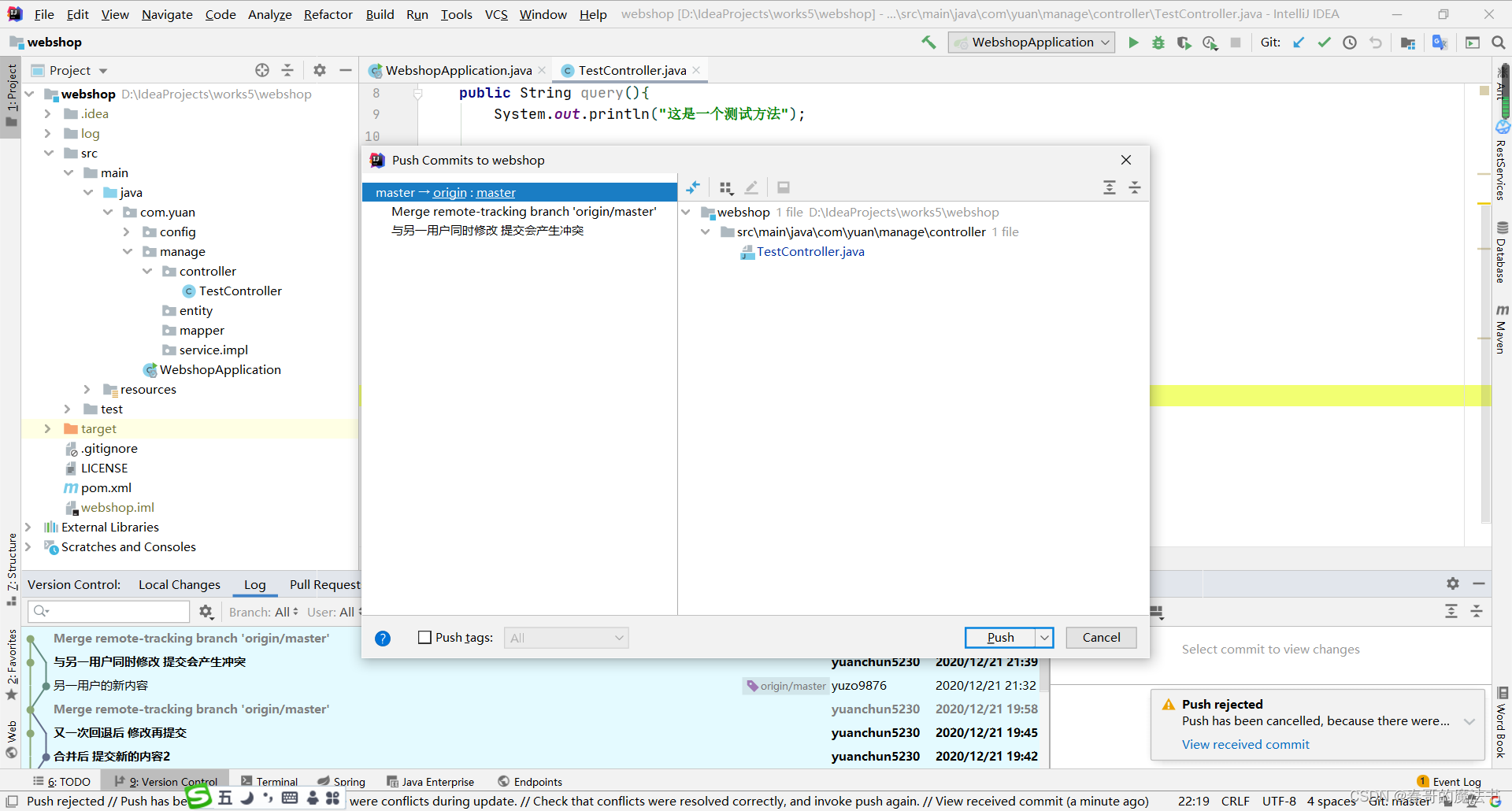Open the User: All filter dropdown
This screenshot has height=811, width=1512.
334,612
